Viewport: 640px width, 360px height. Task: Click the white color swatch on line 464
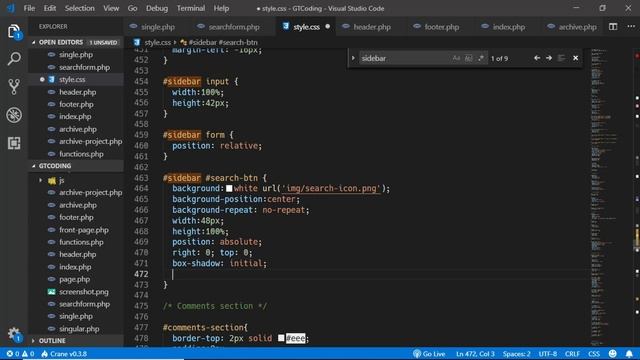pos(229,189)
